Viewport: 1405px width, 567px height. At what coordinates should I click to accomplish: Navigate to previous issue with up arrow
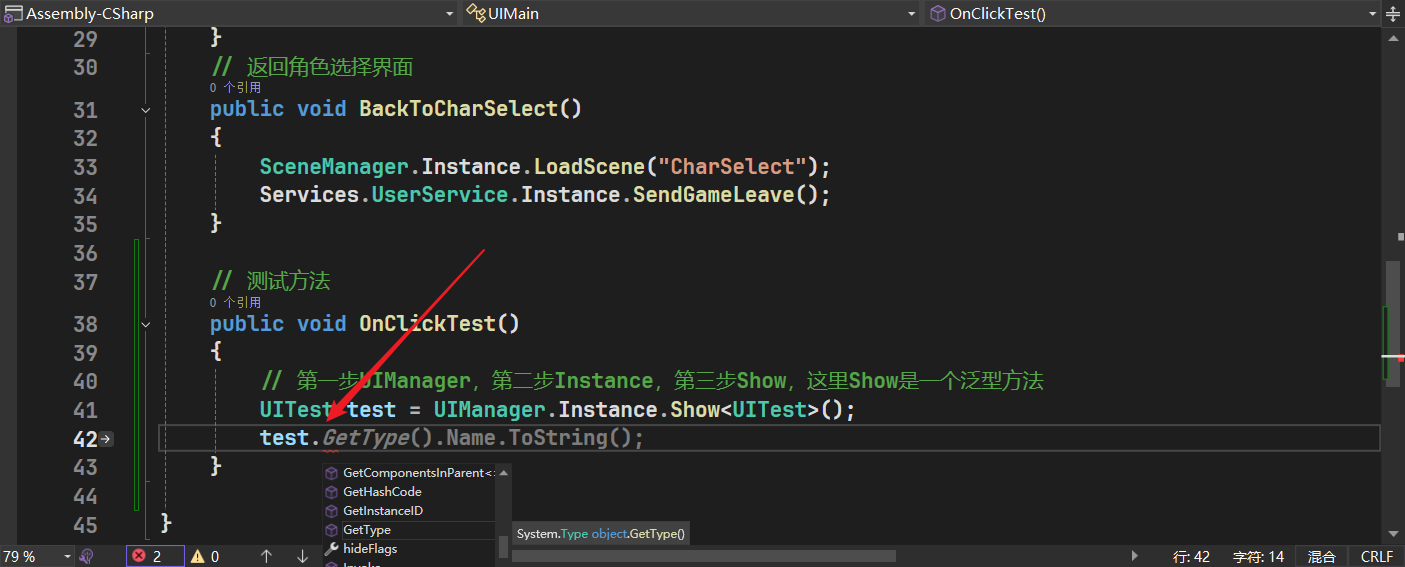(x=266, y=556)
